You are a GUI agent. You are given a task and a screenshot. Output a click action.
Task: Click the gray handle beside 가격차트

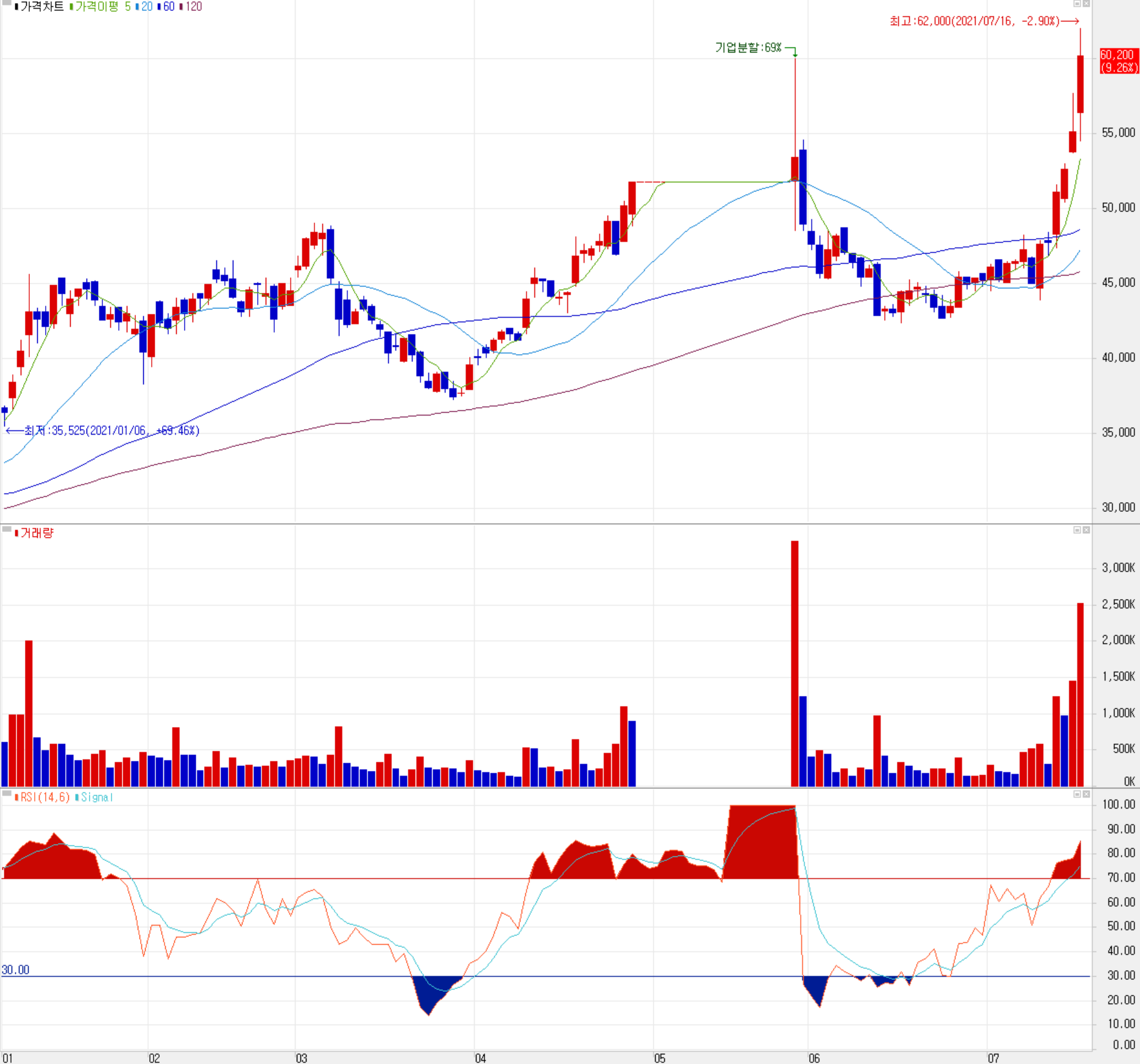click(7, 3)
